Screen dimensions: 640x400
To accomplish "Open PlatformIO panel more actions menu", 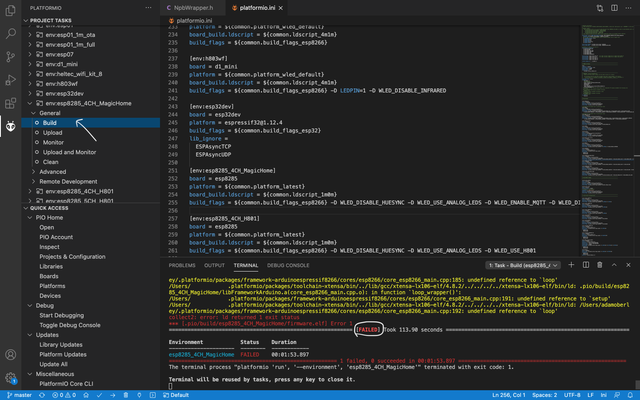I will pyautogui.click(x=148, y=8).
